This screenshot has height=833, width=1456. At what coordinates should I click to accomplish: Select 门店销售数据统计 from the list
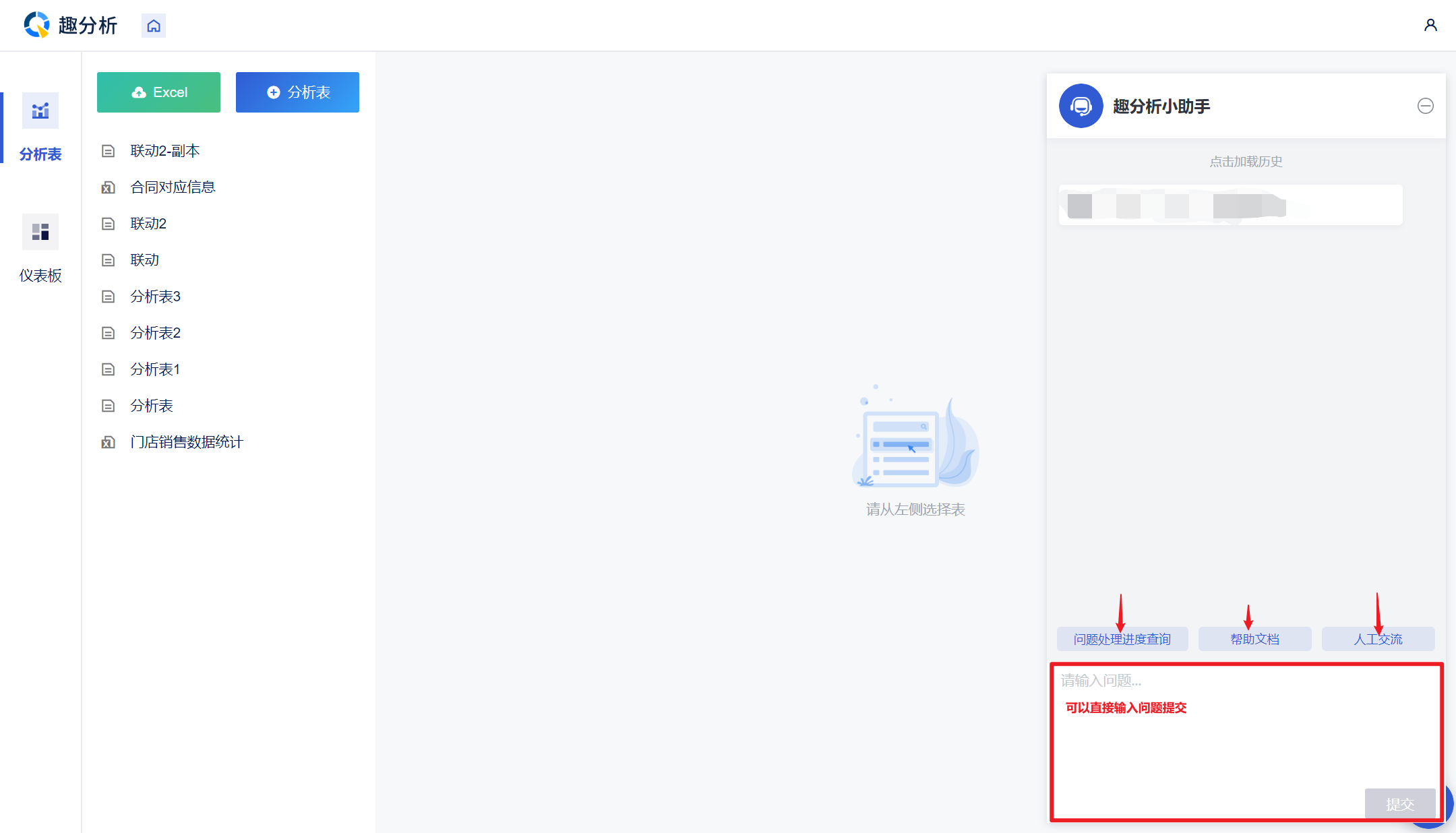click(x=187, y=442)
